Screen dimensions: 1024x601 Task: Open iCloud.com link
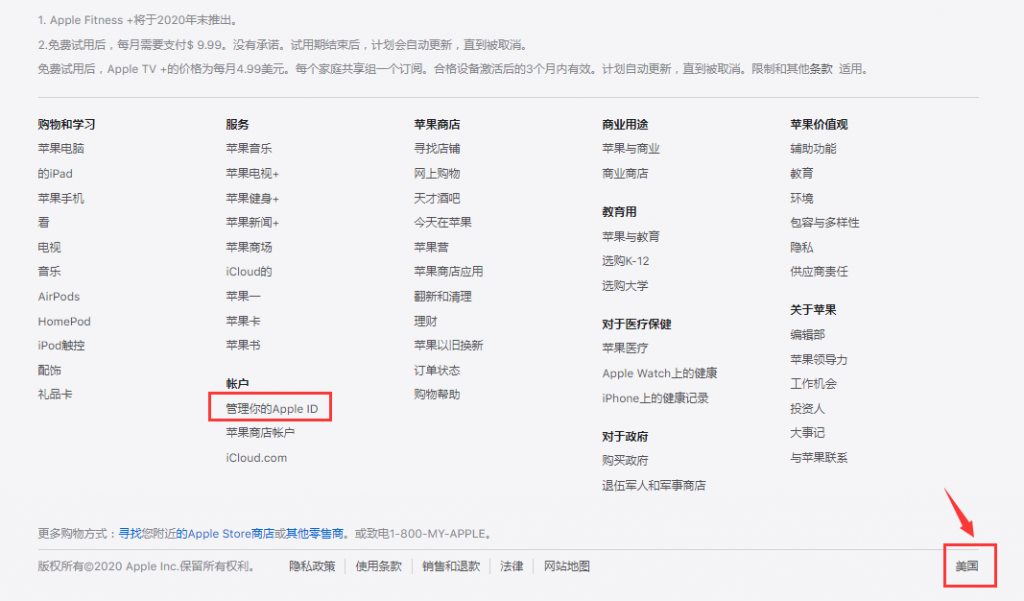256,458
